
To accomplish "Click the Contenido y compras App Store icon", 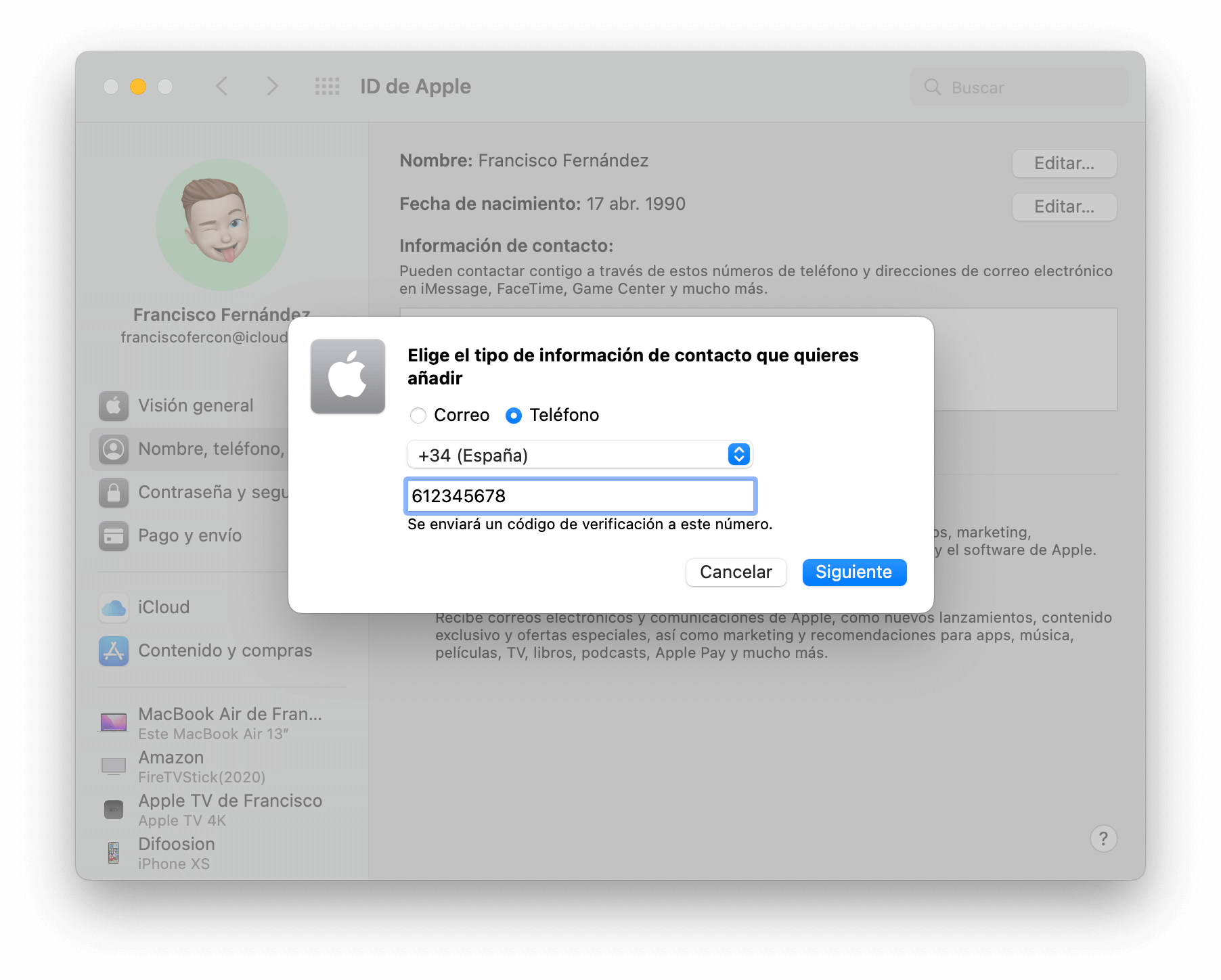I will pos(114,650).
